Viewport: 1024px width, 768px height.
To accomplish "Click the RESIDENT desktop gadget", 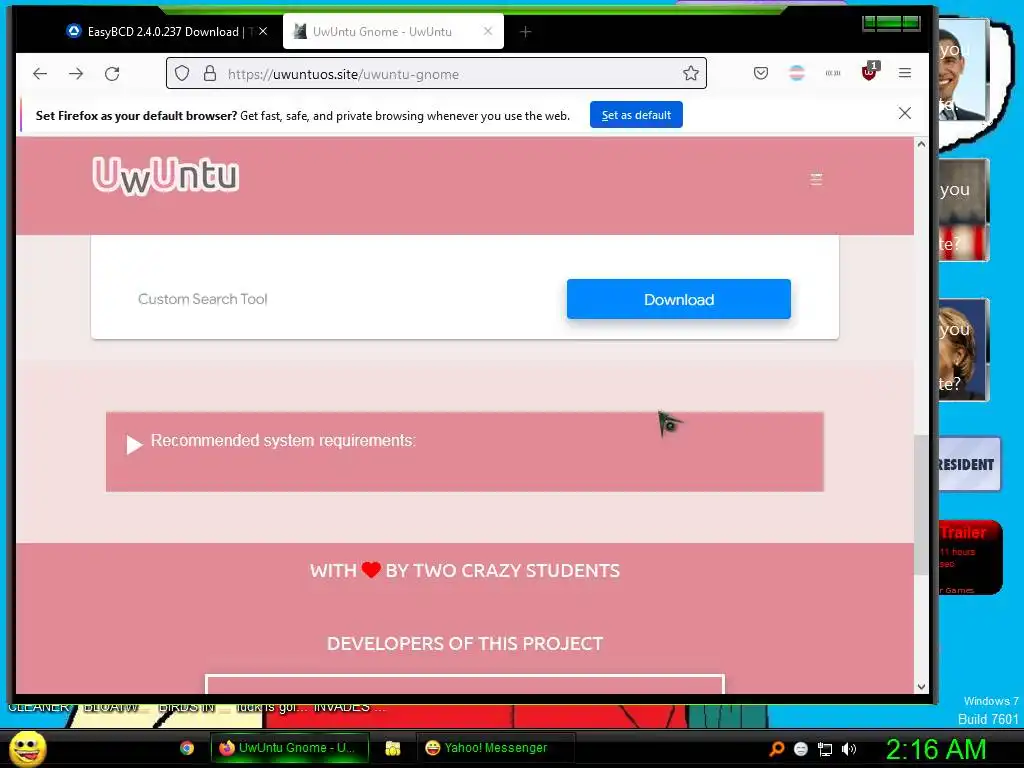I will tap(968, 464).
